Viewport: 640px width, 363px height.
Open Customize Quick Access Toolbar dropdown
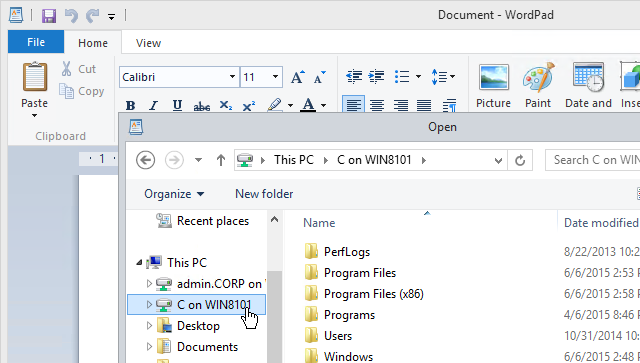(x=111, y=16)
